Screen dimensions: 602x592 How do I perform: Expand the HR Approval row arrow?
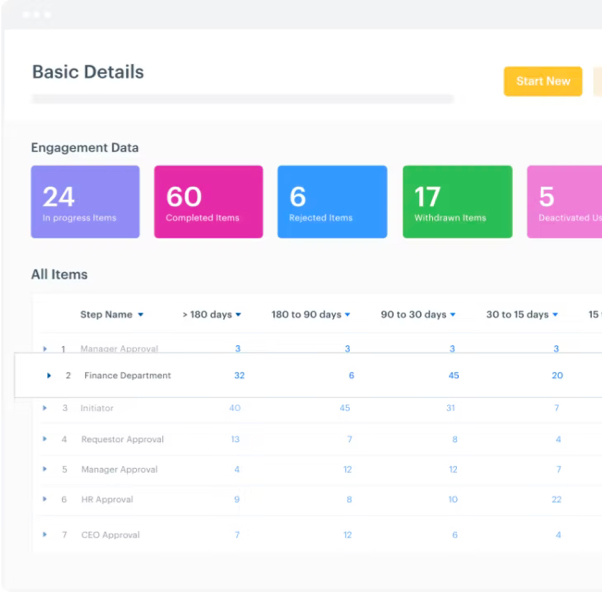click(45, 499)
